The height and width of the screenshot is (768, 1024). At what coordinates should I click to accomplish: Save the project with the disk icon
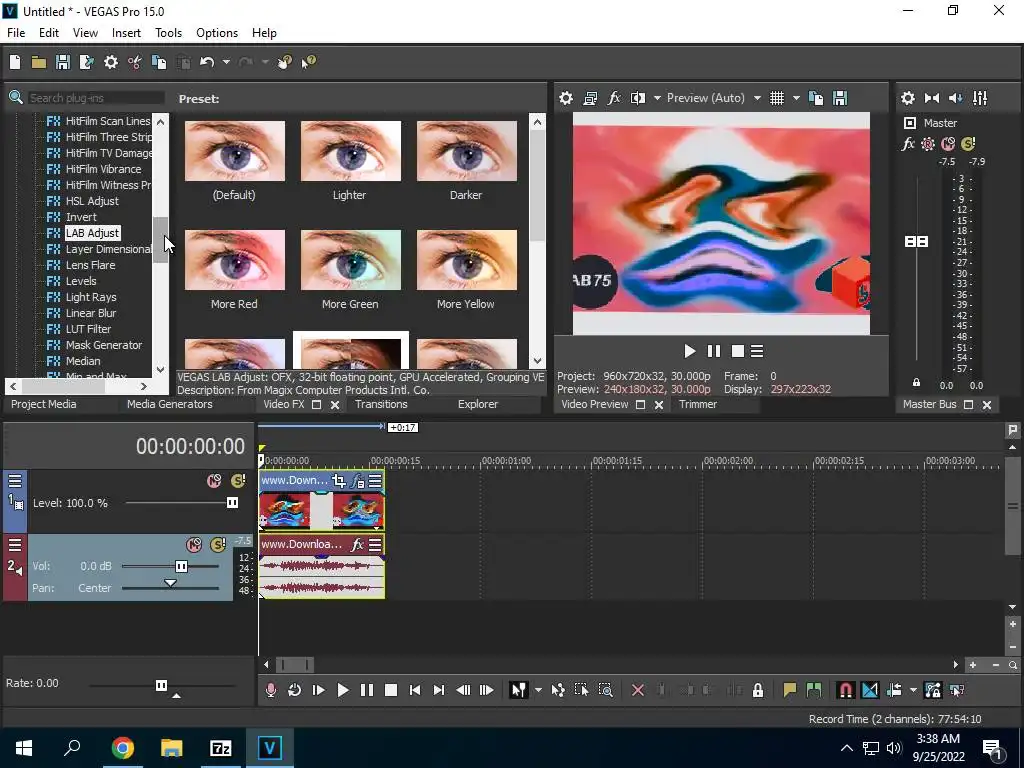[63, 62]
